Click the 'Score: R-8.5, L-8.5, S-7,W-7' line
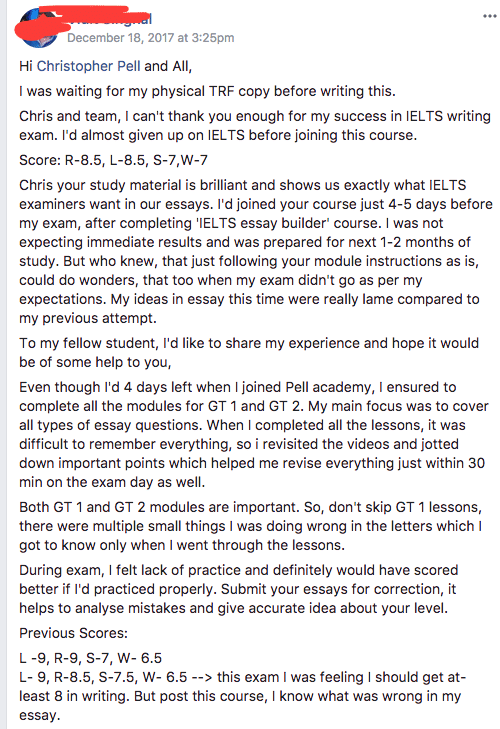 (113, 160)
